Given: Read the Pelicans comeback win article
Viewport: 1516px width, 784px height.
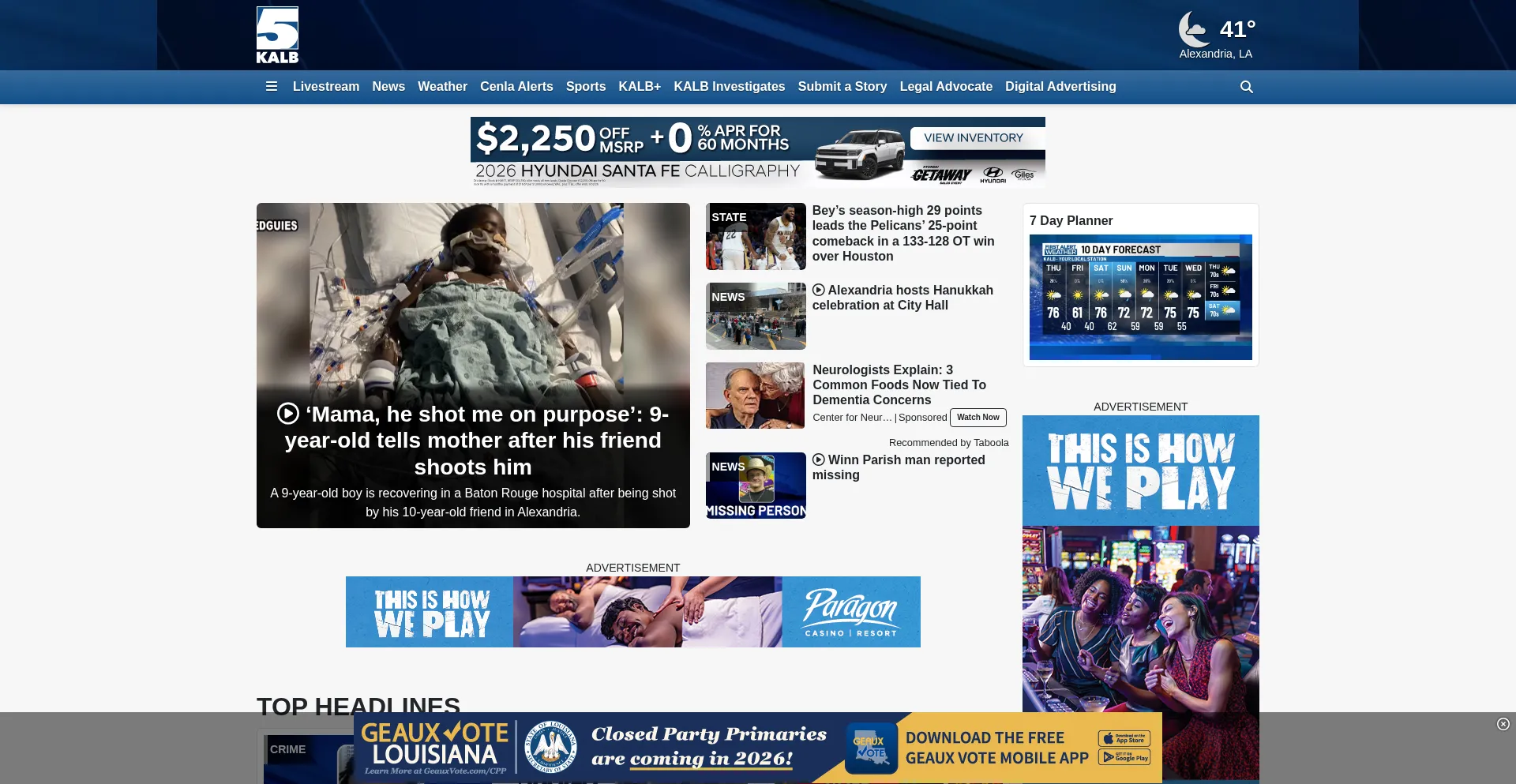Looking at the screenshot, I should point(902,234).
